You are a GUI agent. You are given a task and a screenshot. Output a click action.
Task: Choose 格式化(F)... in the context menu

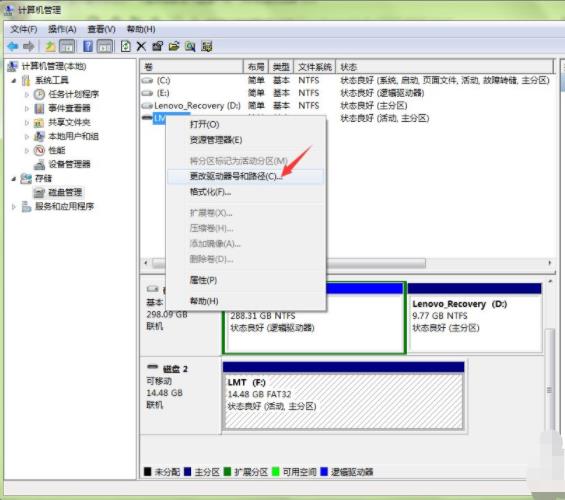coord(246,192)
